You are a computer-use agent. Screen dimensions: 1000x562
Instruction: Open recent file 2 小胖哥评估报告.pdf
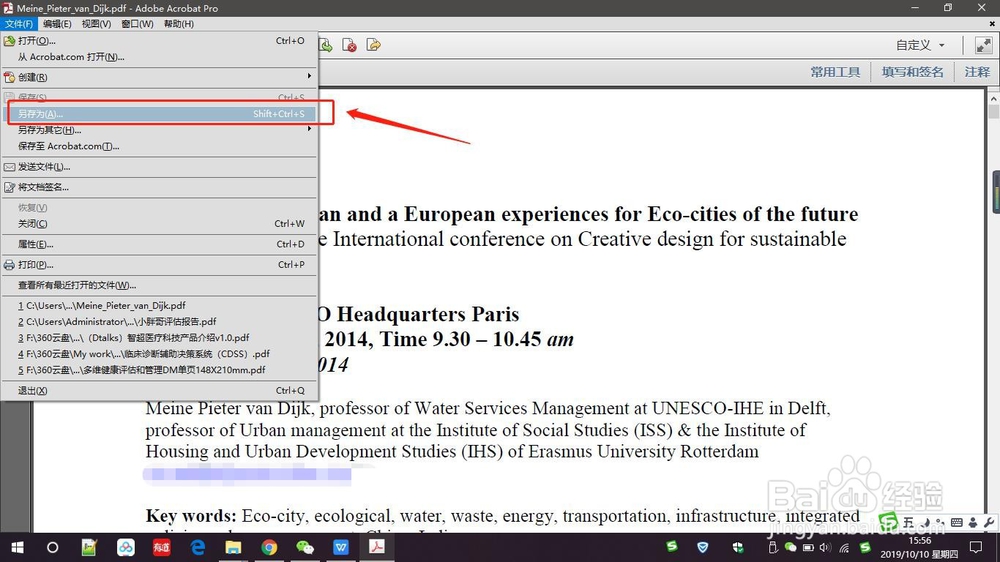click(x=159, y=322)
